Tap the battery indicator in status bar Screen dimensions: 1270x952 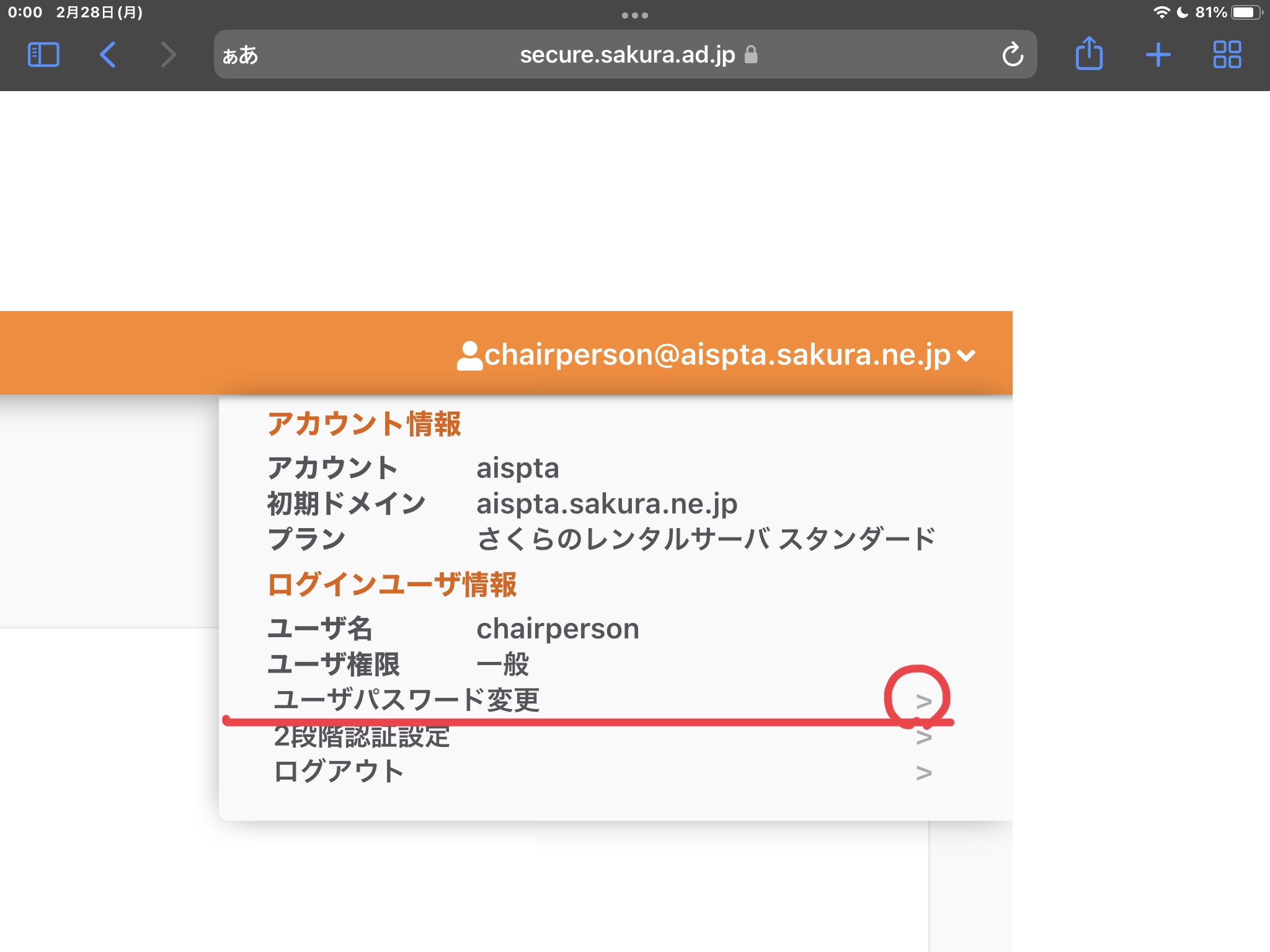coord(1246,12)
